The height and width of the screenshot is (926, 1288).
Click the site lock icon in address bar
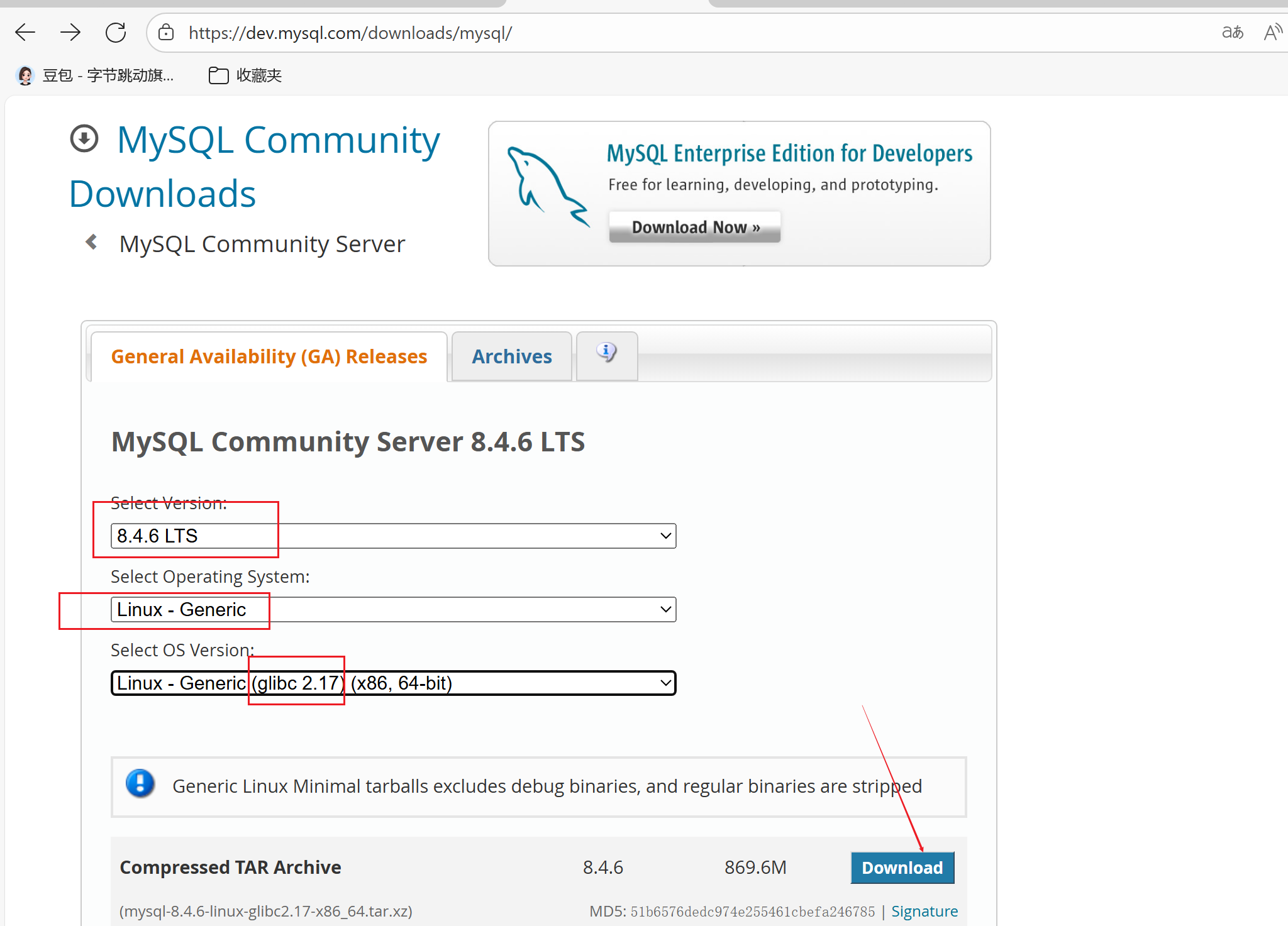click(166, 33)
